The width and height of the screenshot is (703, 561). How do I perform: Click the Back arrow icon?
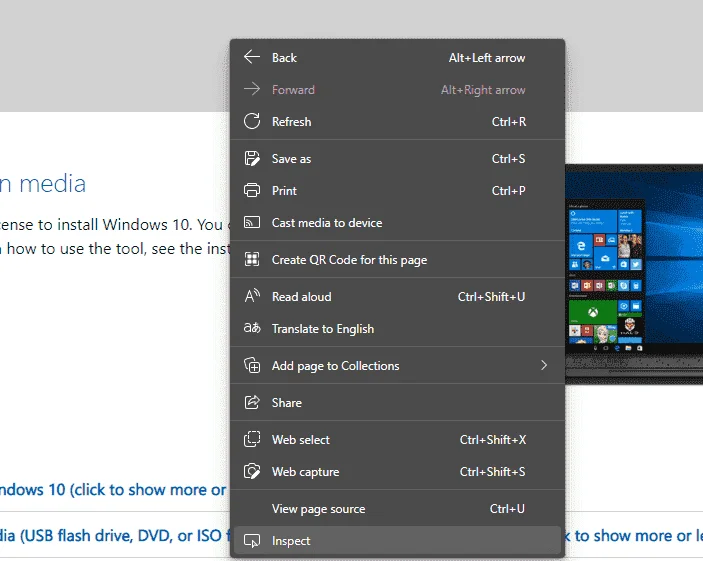pos(252,57)
